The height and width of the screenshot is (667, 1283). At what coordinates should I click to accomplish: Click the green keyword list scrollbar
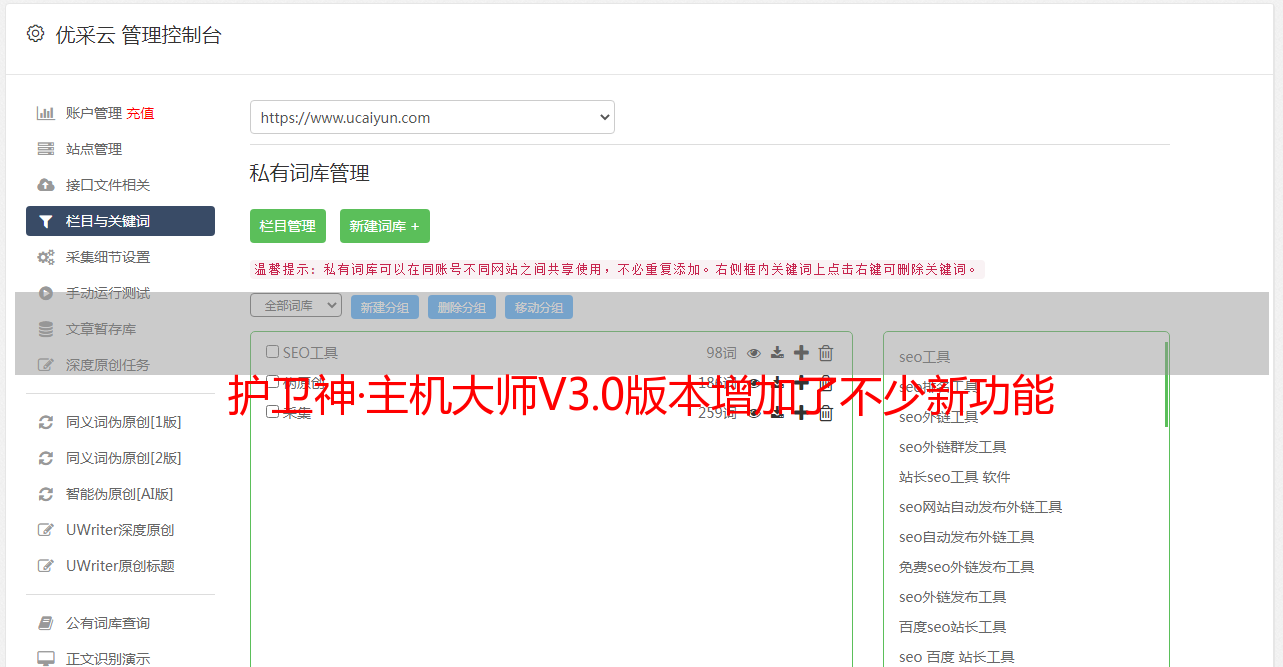tap(1165, 385)
